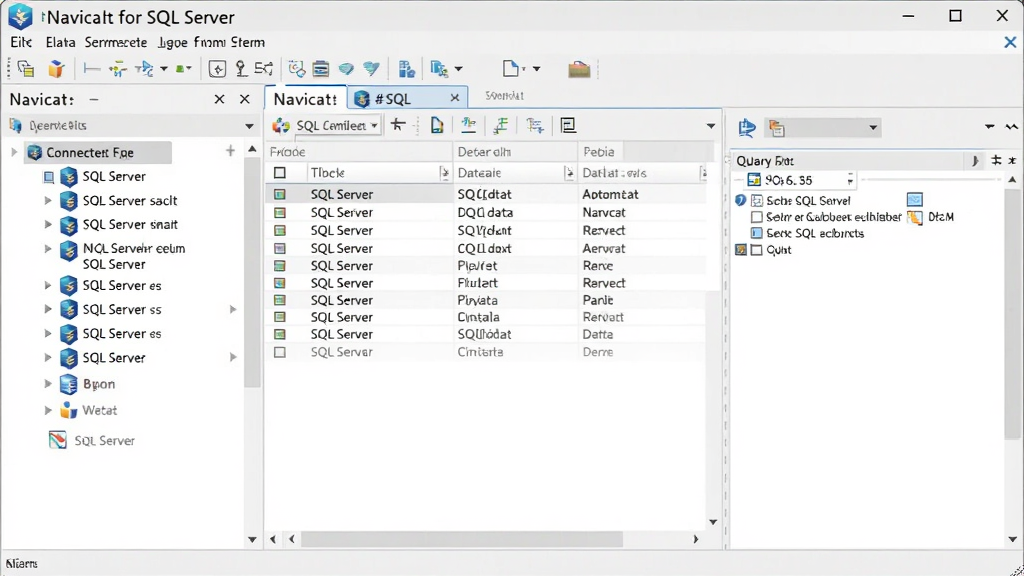Toggle the checkbox on the Cintala row
1024x576 pixels.
[x=280, y=317]
